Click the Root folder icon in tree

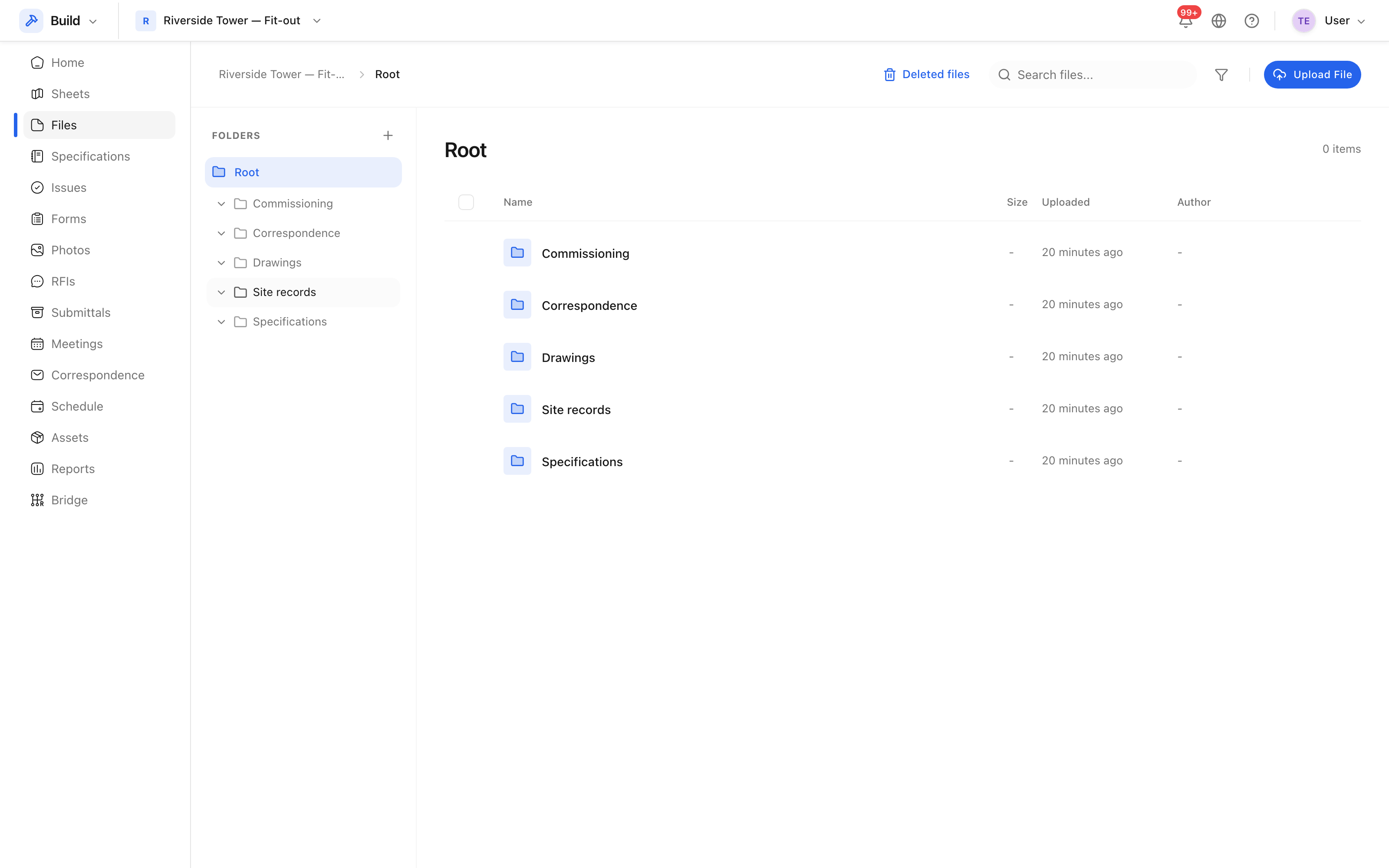219,172
